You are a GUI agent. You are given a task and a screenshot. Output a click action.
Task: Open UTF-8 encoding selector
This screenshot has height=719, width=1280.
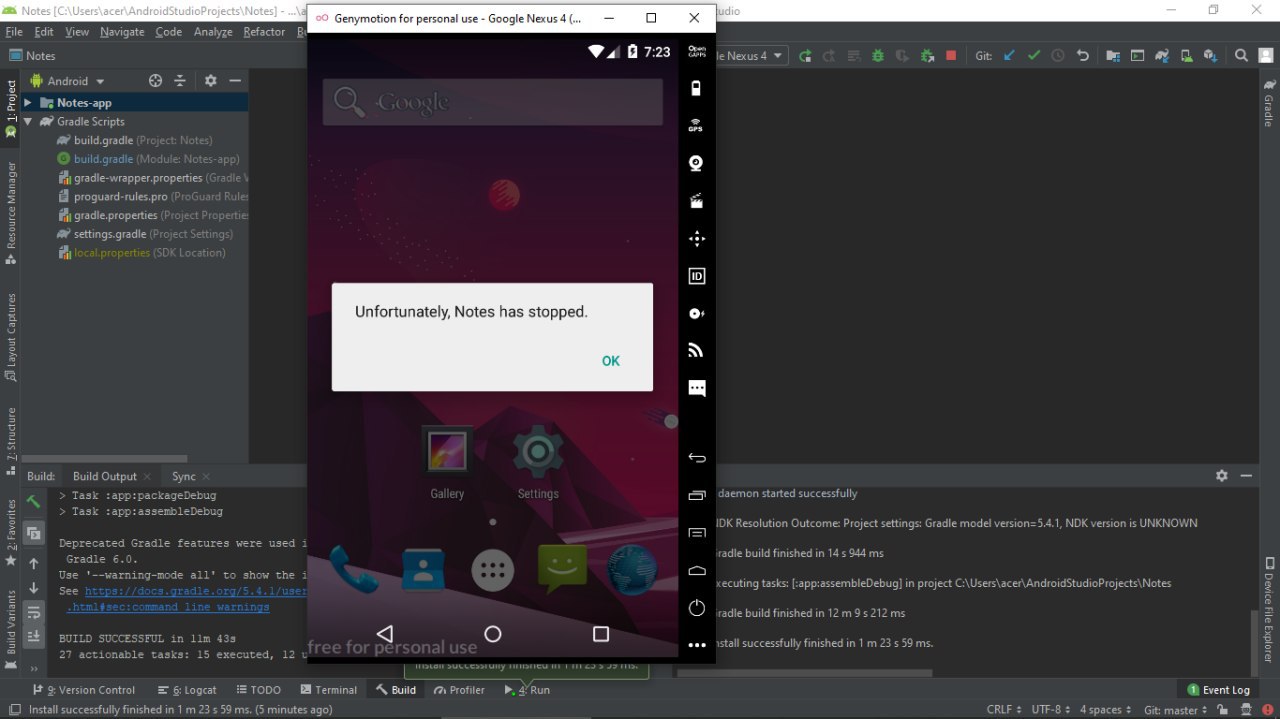click(x=1050, y=710)
